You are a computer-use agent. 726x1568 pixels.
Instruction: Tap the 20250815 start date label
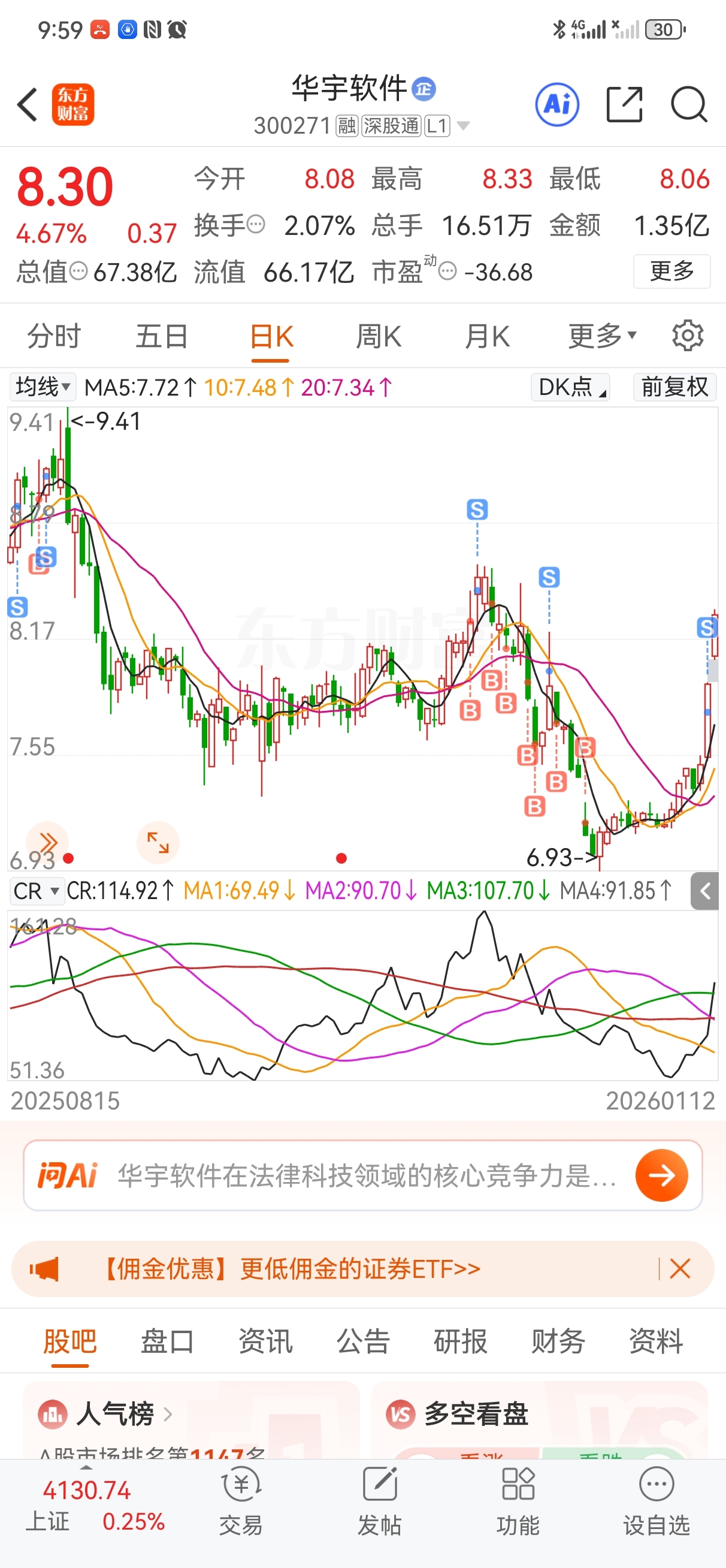pyautogui.click(x=65, y=1100)
